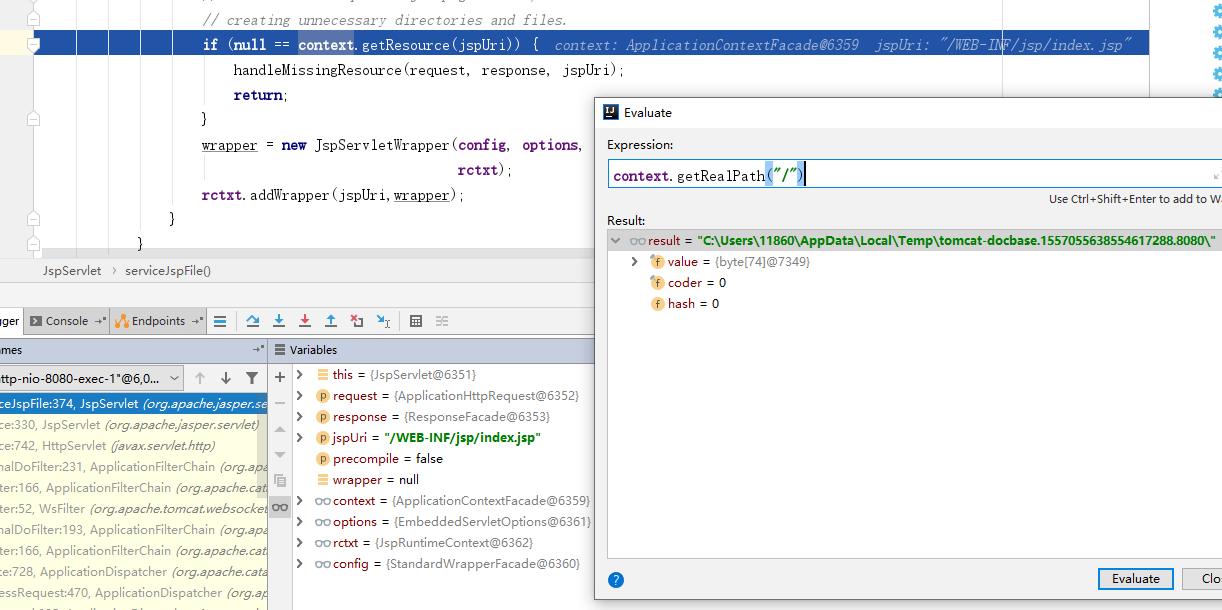Click the Step Out icon
Image resolution: width=1222 pixels, height=610 pixels.
click(x=331, y=321)
